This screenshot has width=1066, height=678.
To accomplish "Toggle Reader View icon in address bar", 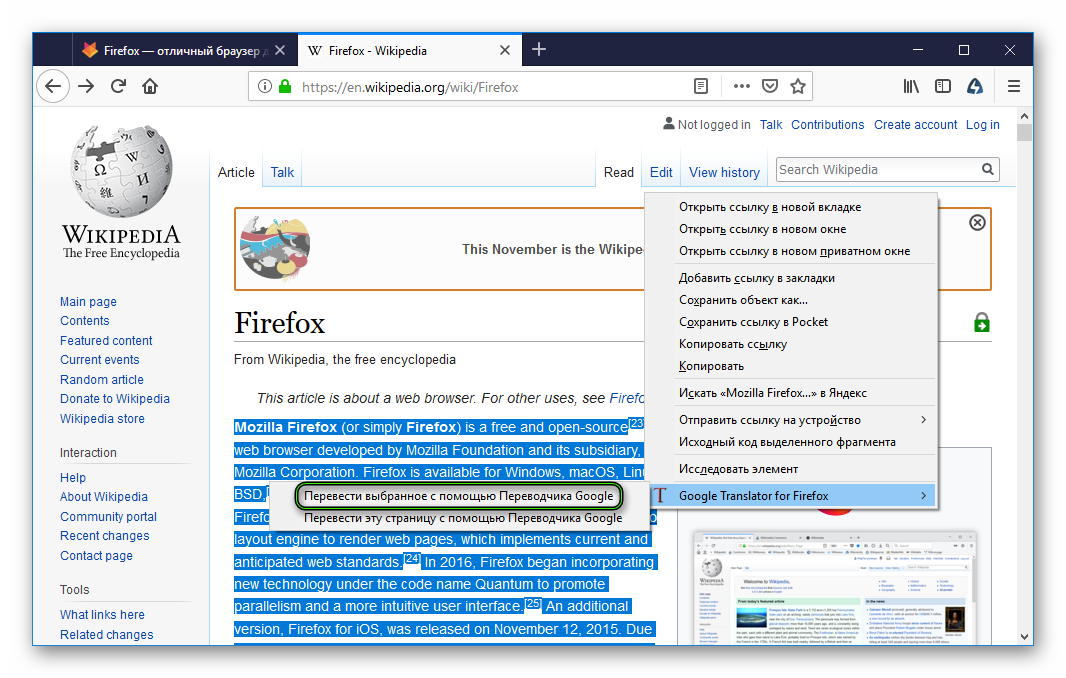I will [702, 87].
